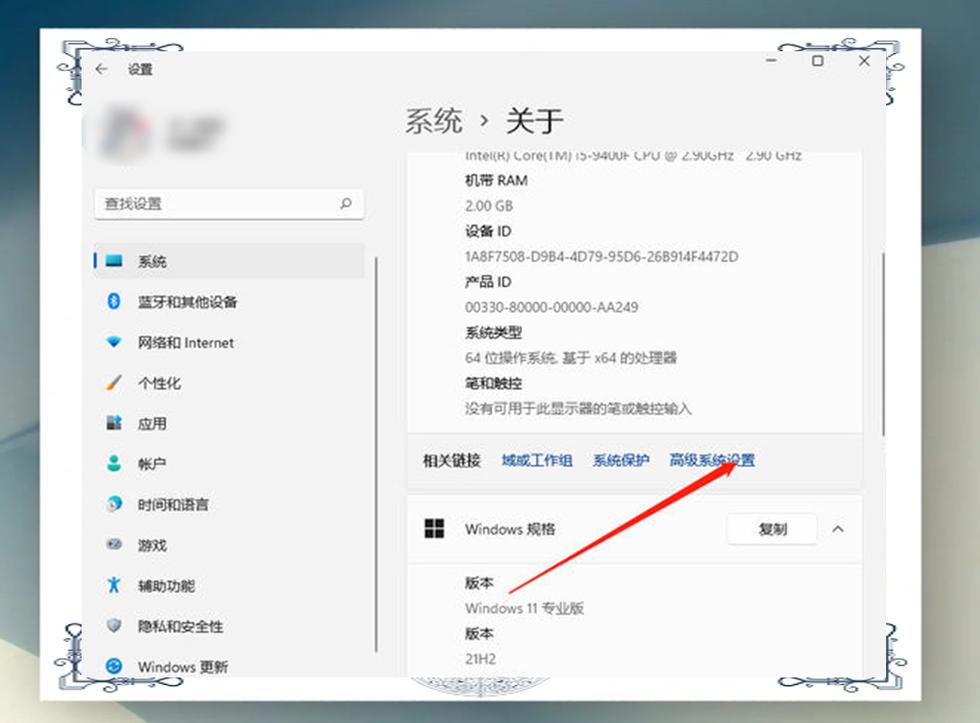980x723 pixels.
Task: Open Windows Update (Windows 更新) icon
Action: 114,666
